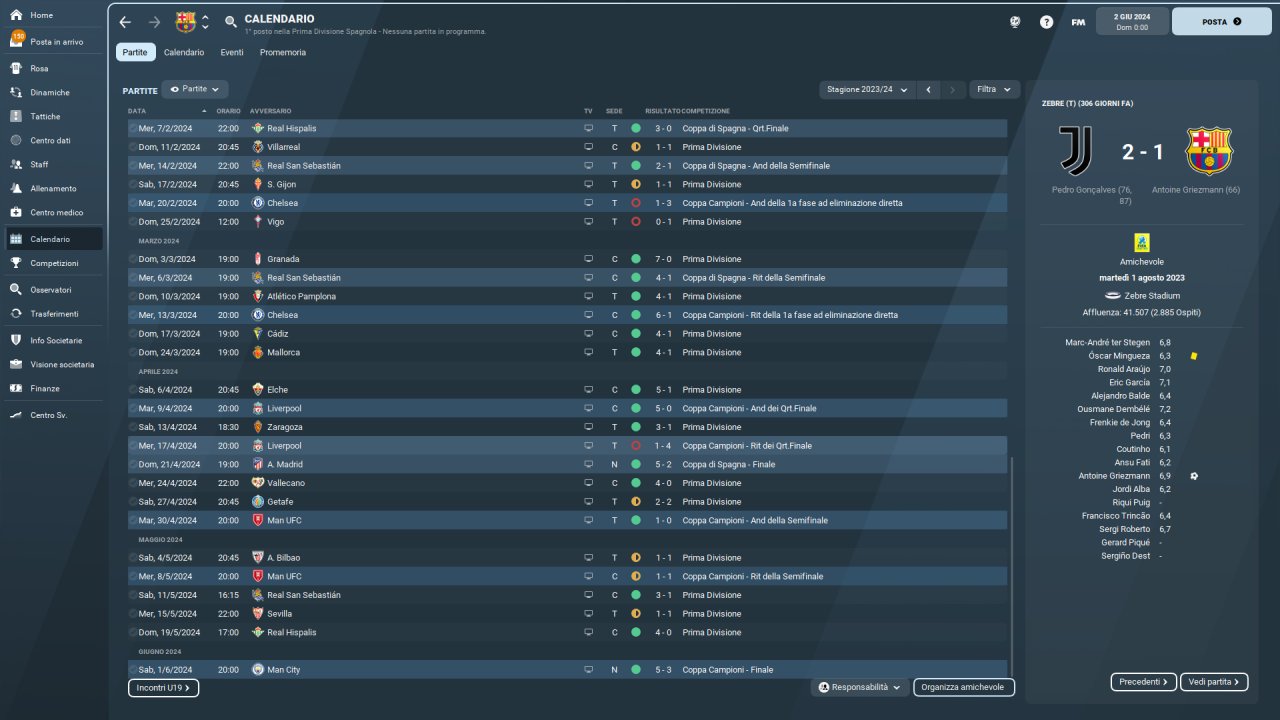The width and height of the screenshot is (1280, 720).
Task: Click Organizza amichevole button
Action: coord(964,688)
